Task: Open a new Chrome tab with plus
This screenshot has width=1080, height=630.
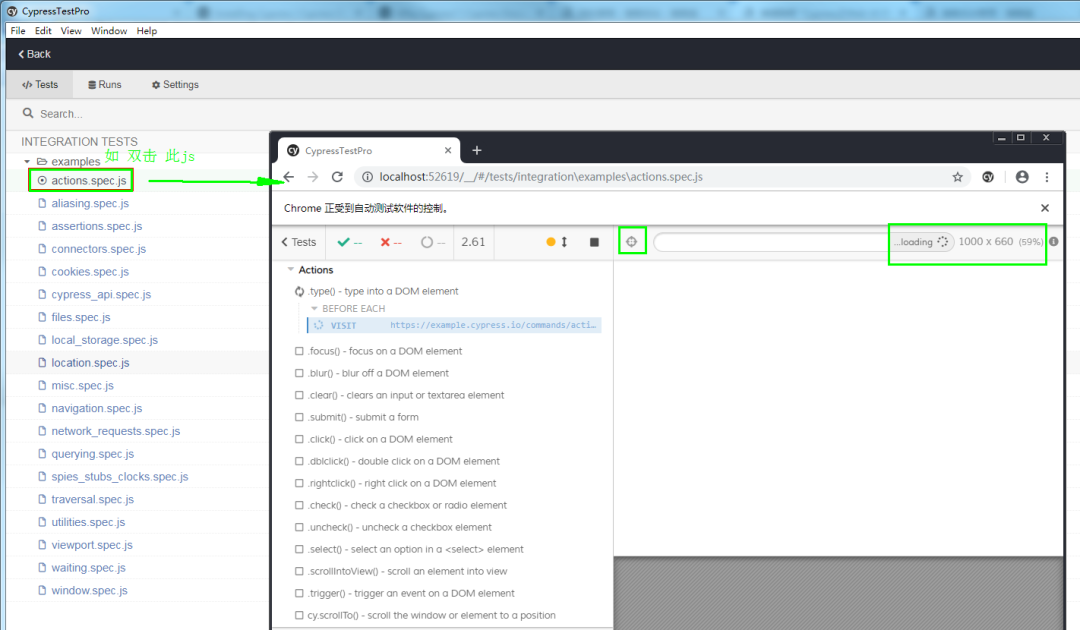Action: coord(477,150)
